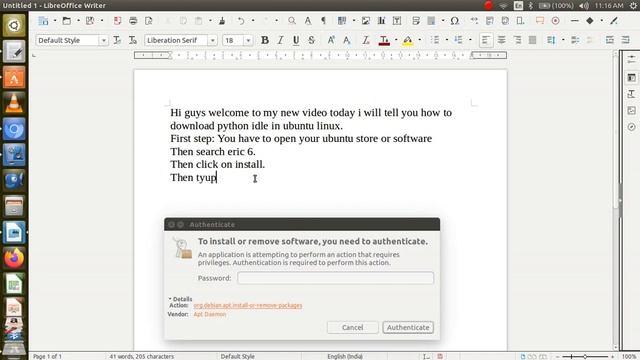Expand New document dropdown arrow
Viewport: 640px width, 360px height.
55,21
